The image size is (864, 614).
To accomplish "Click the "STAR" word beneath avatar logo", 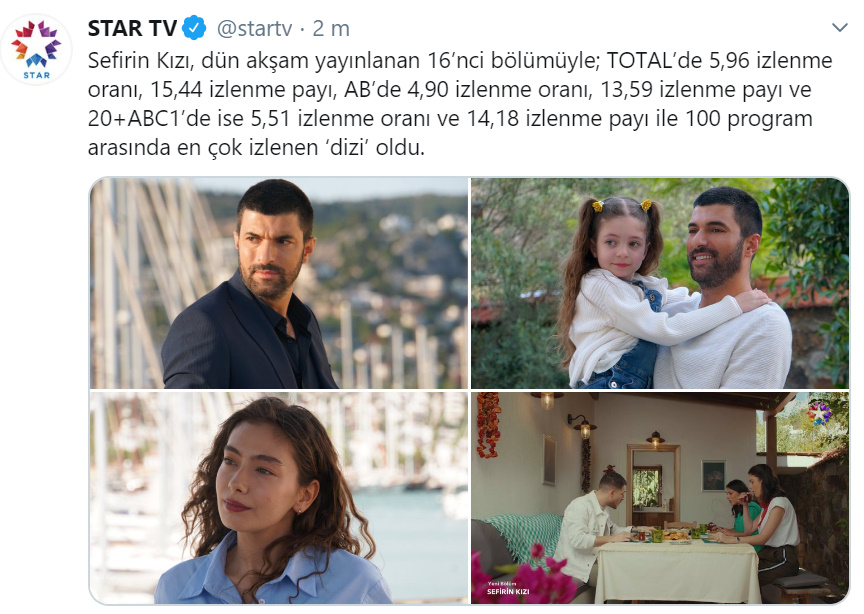I will (x=36, y=75).
